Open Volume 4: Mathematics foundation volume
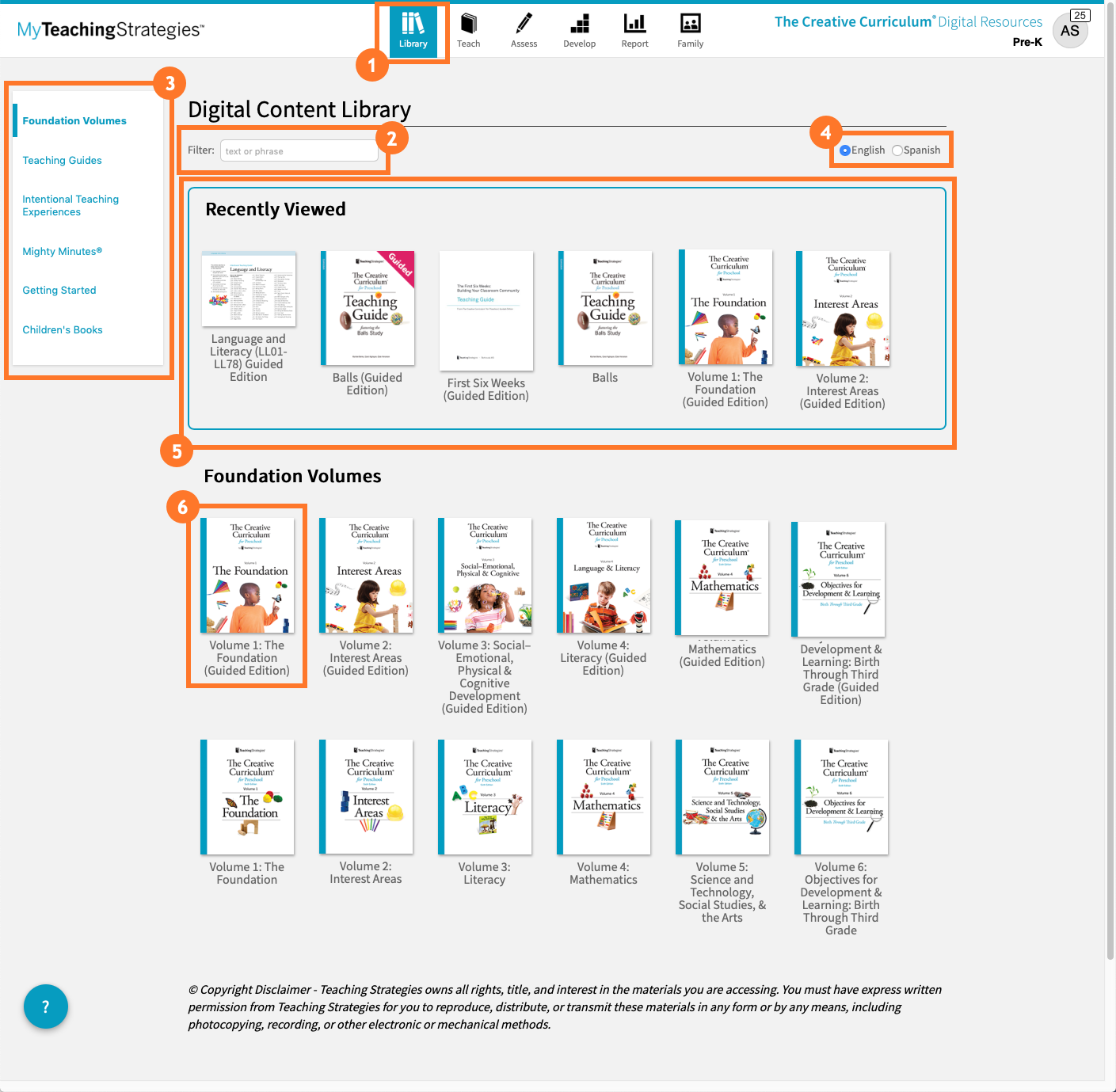Image resolution: width=1116 pixels, height=1092 pixels. point(603,797)
